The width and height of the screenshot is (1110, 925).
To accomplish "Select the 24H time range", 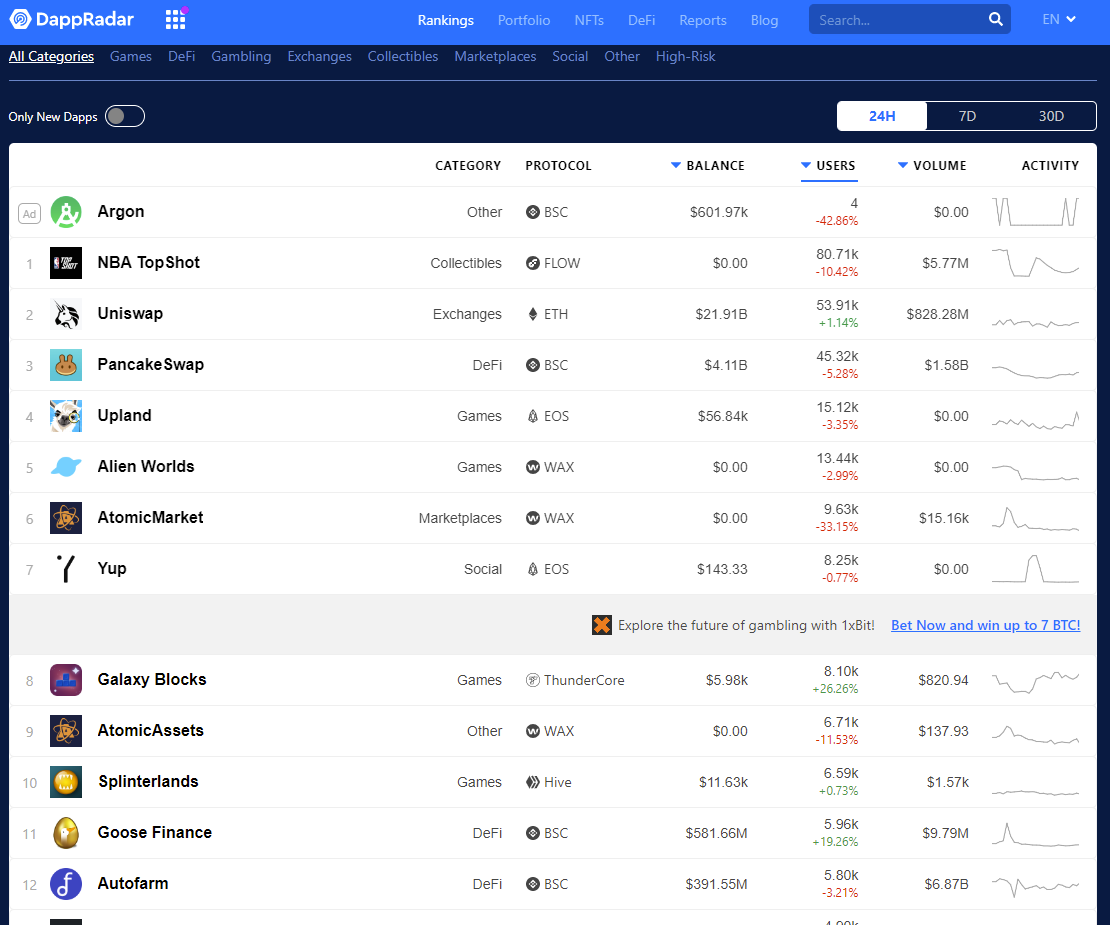I will pyautogui.click(x=882, y=116).
